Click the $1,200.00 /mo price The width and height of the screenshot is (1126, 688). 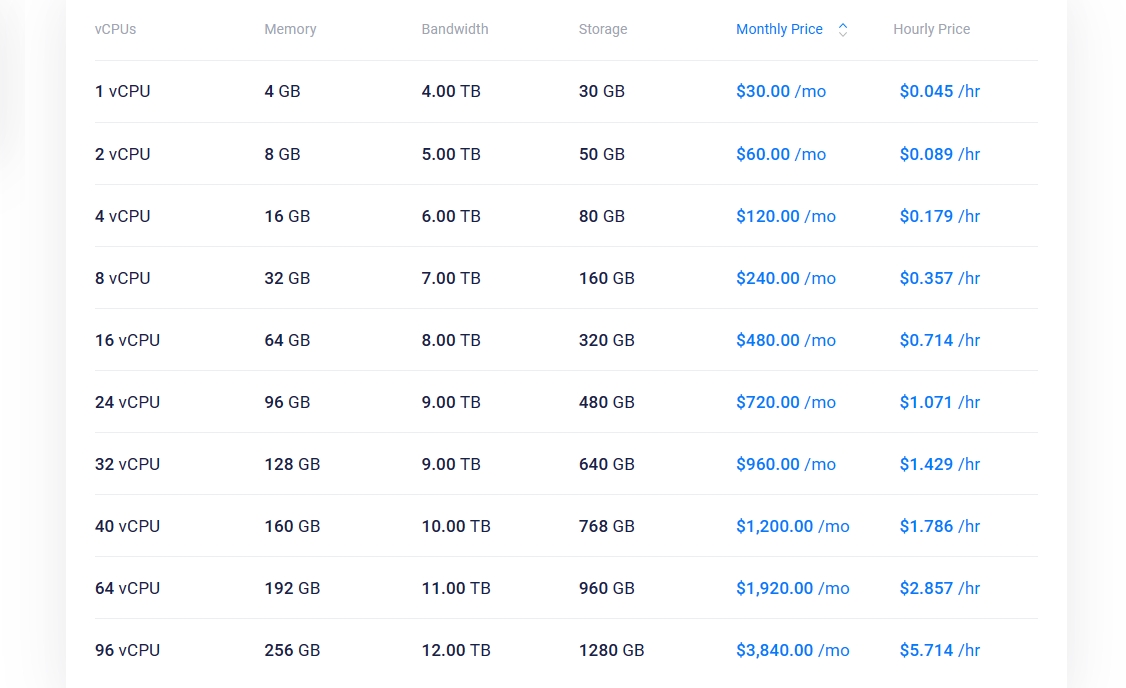click(x=792, y=526)
